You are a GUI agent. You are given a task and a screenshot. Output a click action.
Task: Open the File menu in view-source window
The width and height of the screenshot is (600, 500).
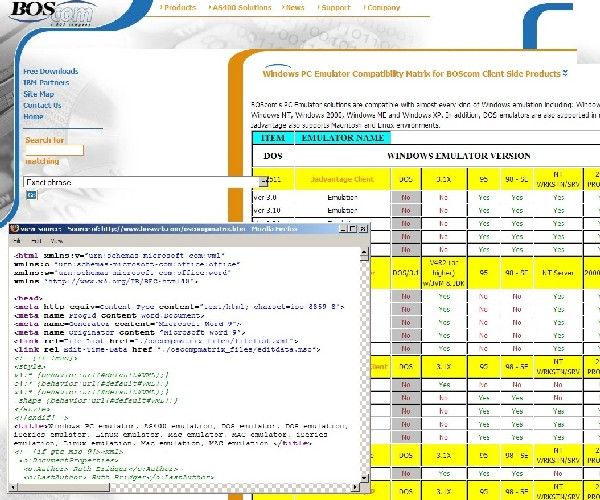17,241
